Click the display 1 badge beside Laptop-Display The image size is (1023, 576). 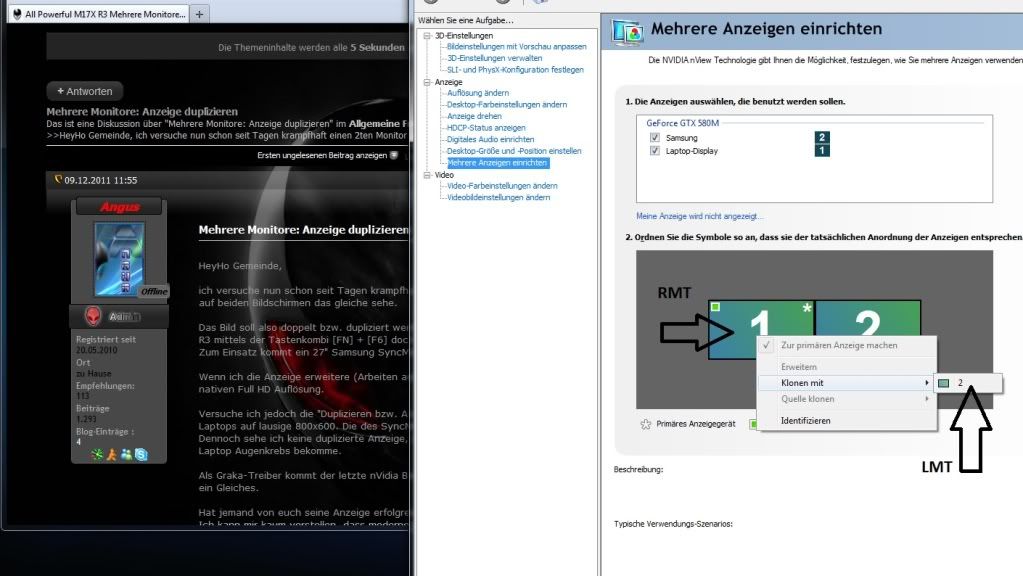822,150
